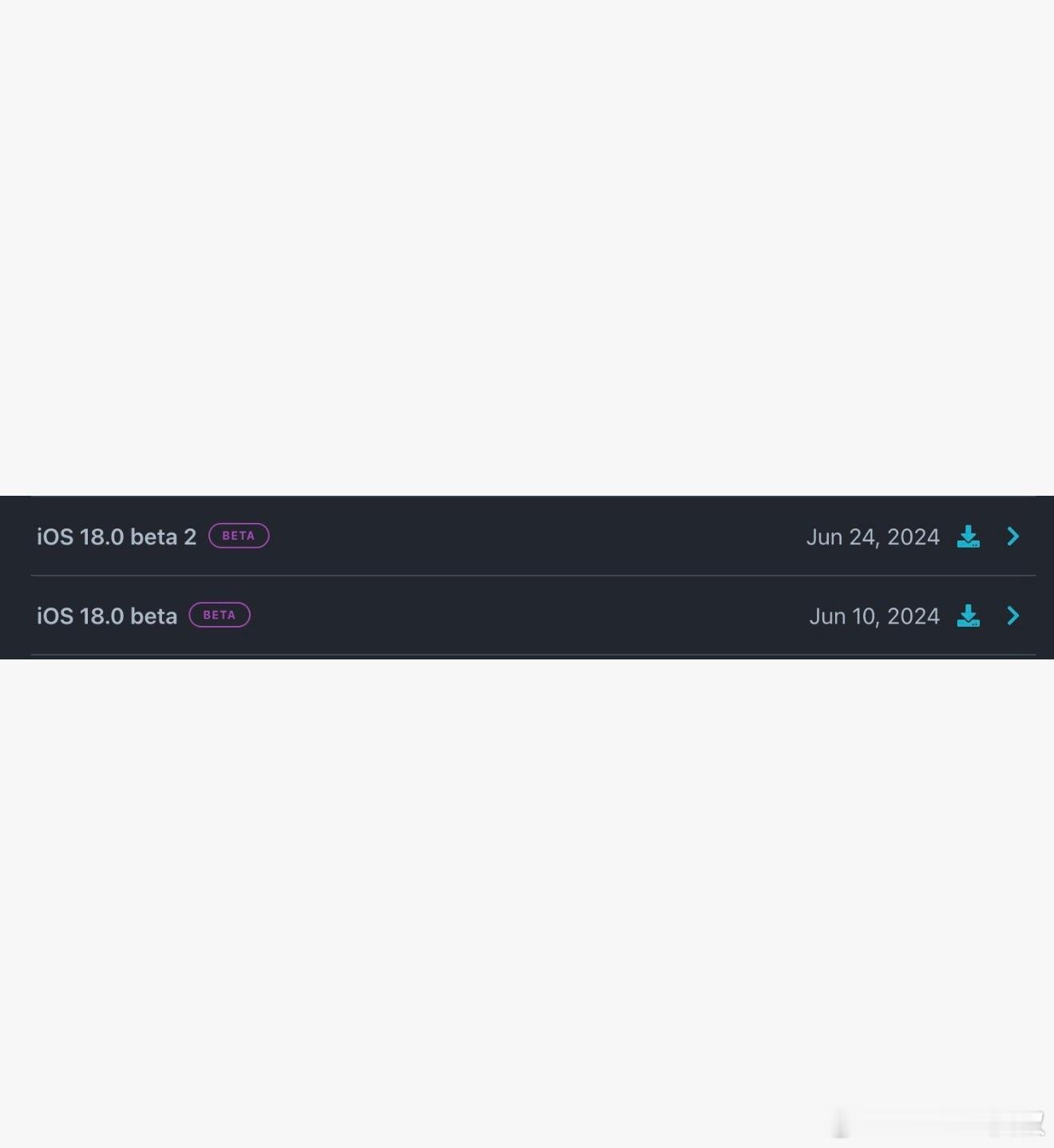
Task: Download the iOS 18.0 beta 2 firmware
Action: tap(968, 536)
